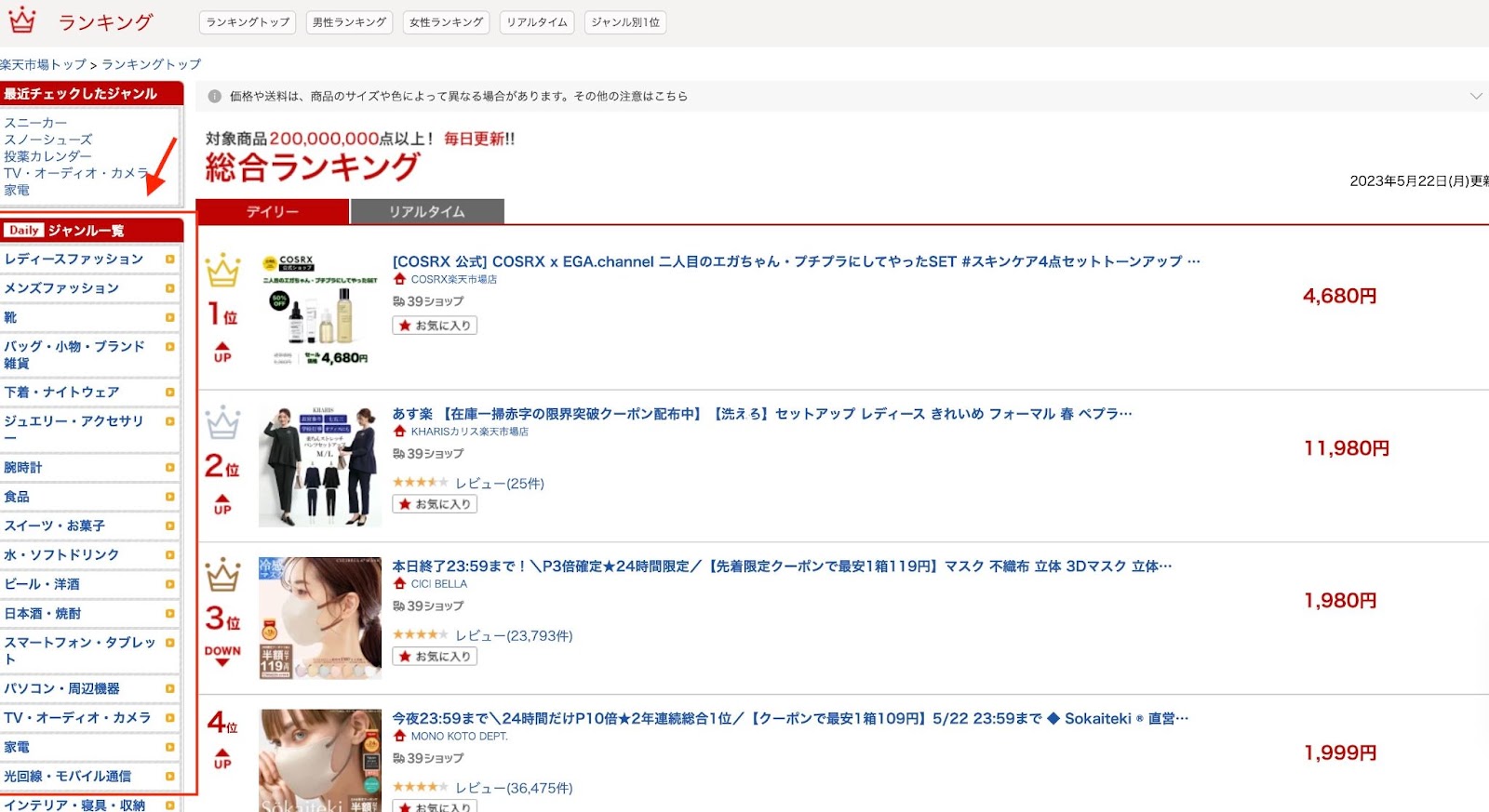Open CICI BELLA 3D mask product thumbnail
This screenshot has width=1489, height=812.
tap(320, 619)
